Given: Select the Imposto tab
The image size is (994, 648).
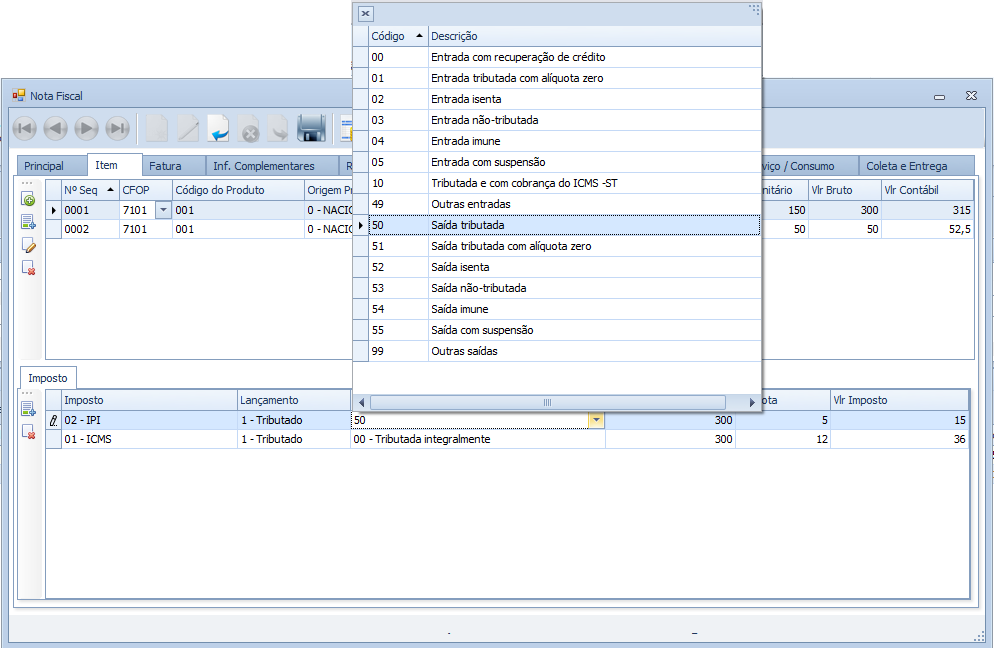Looking at the screenshot, I should point(48,378).
